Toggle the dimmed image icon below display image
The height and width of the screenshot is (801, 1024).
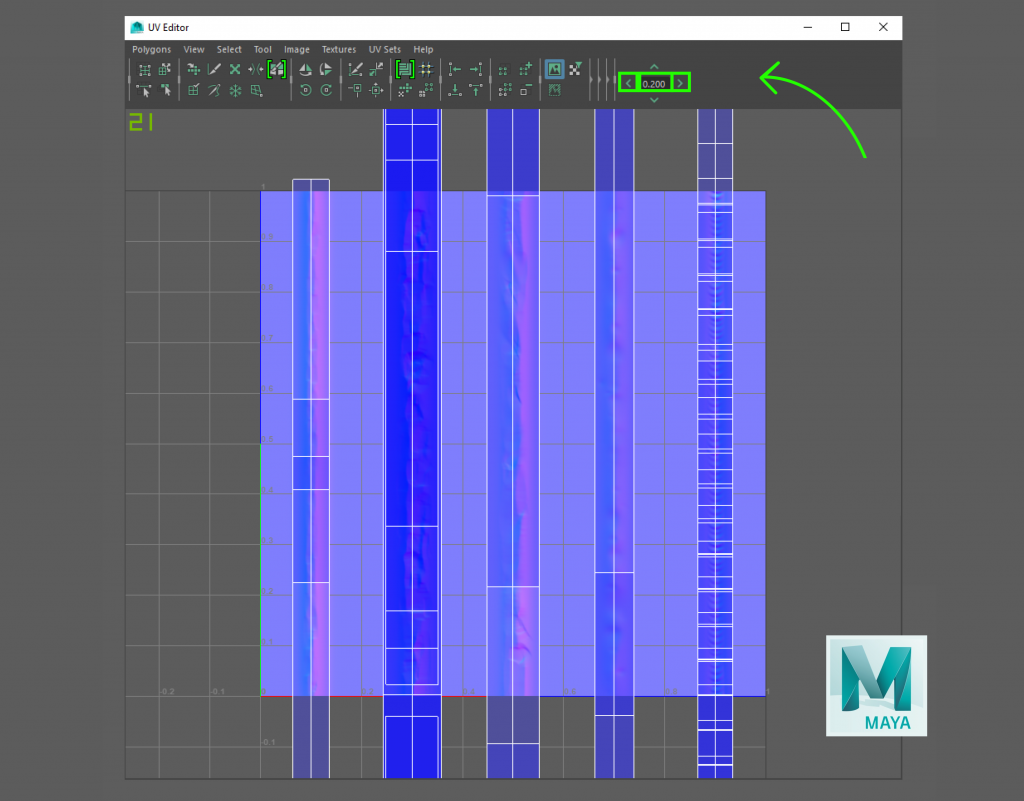pyautogui.click(x=554, y=90)
